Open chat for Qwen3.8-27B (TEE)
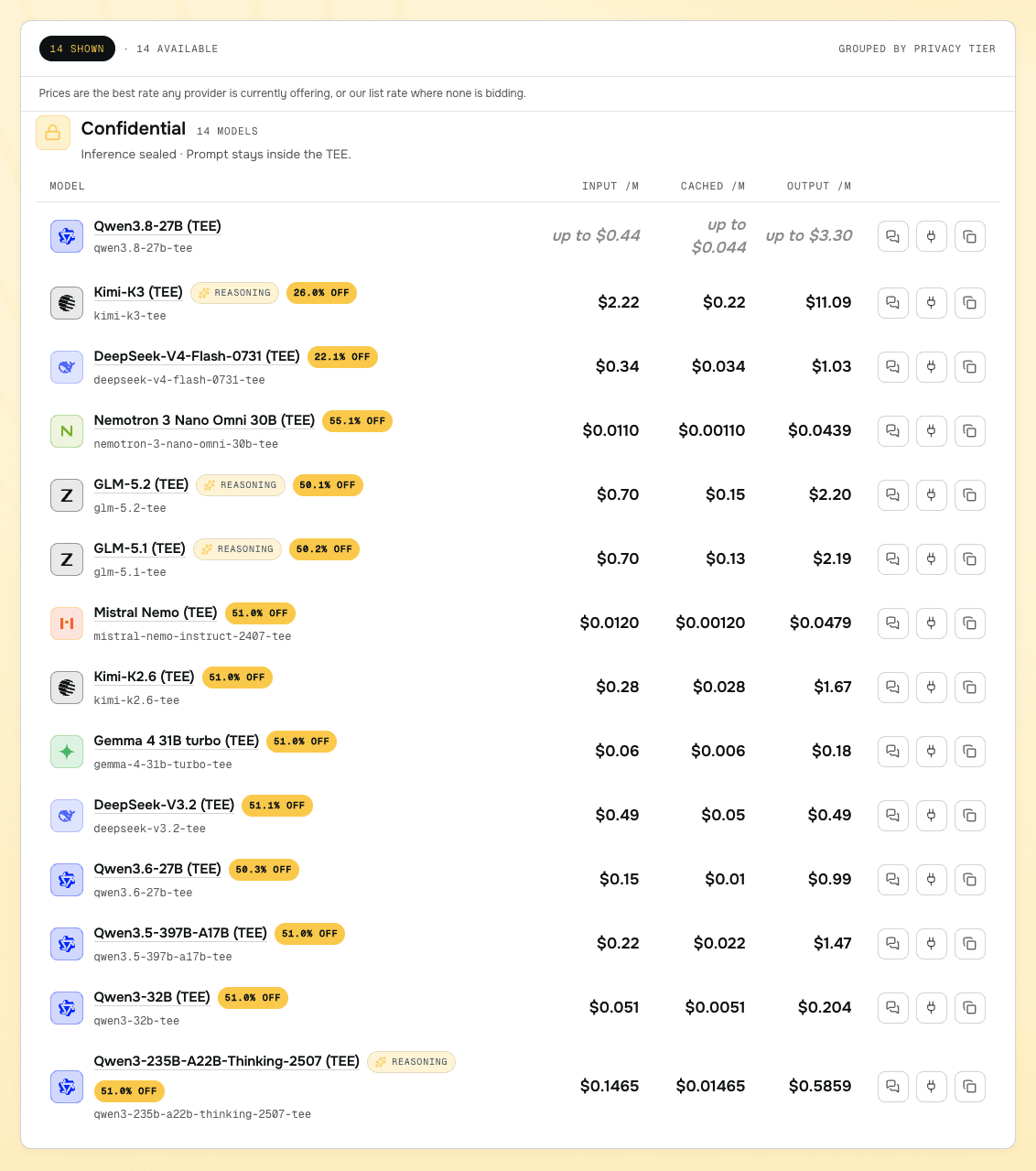This screenshot has width=1036, height=1171. pos(893,236)
